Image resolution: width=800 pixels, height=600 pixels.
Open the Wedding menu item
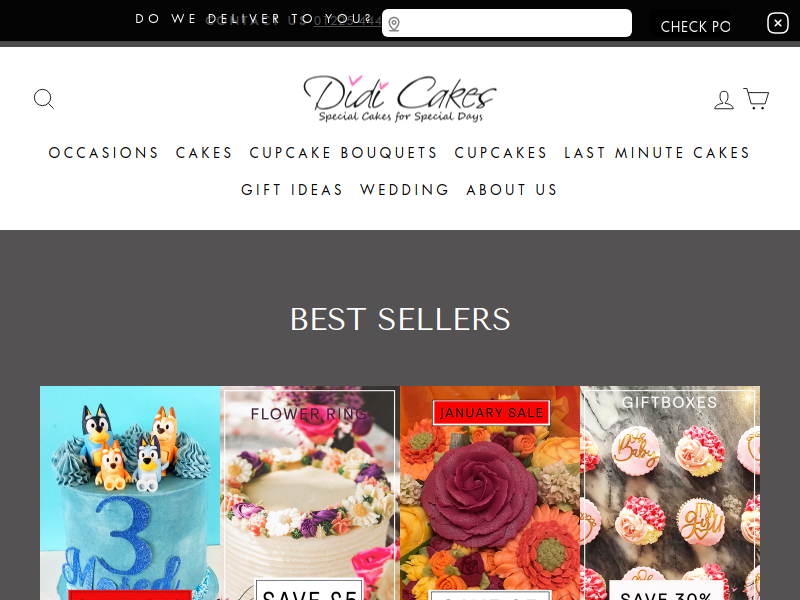click(405, 190)
